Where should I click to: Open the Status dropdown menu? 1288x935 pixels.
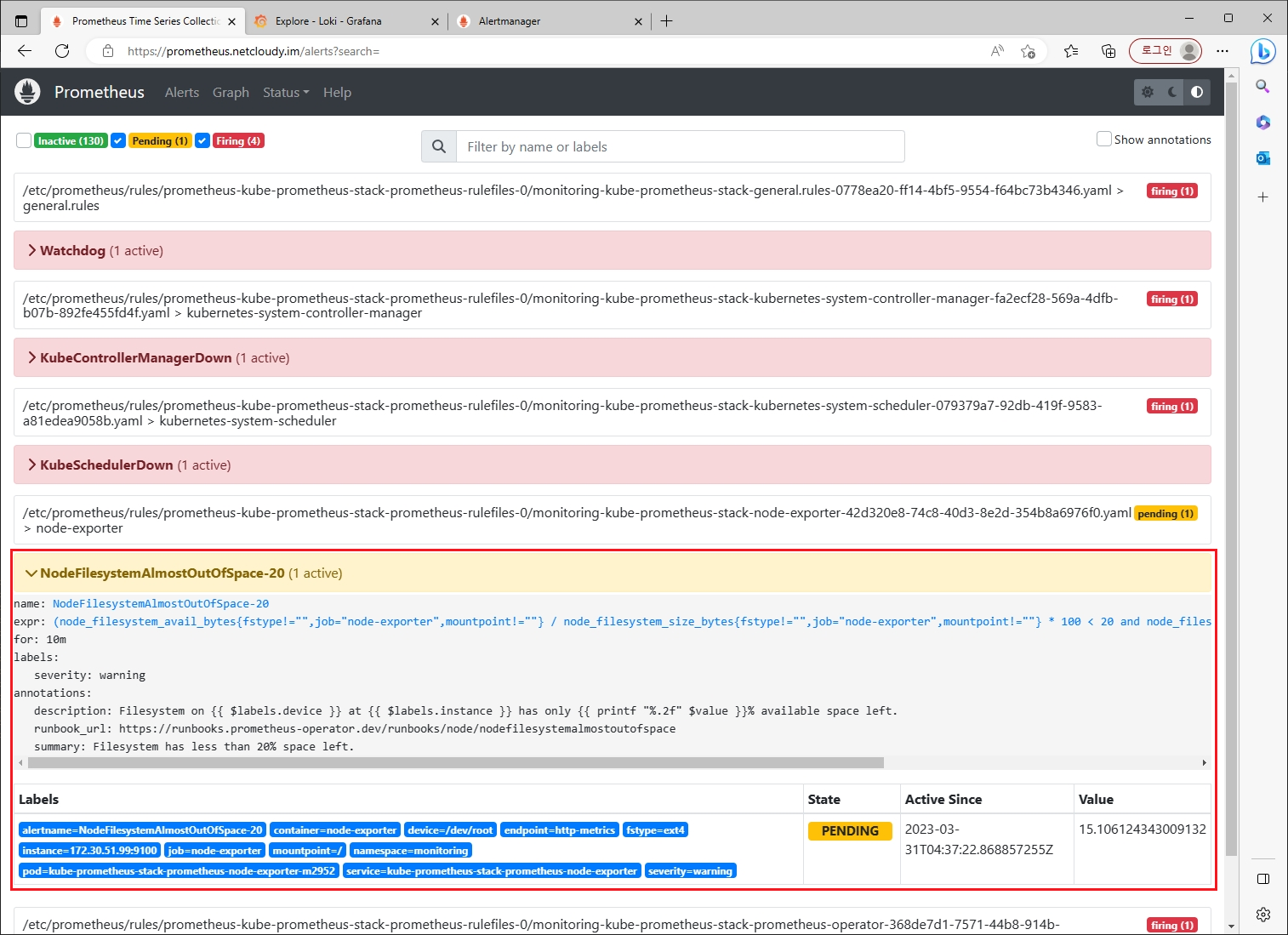[286, 92]
